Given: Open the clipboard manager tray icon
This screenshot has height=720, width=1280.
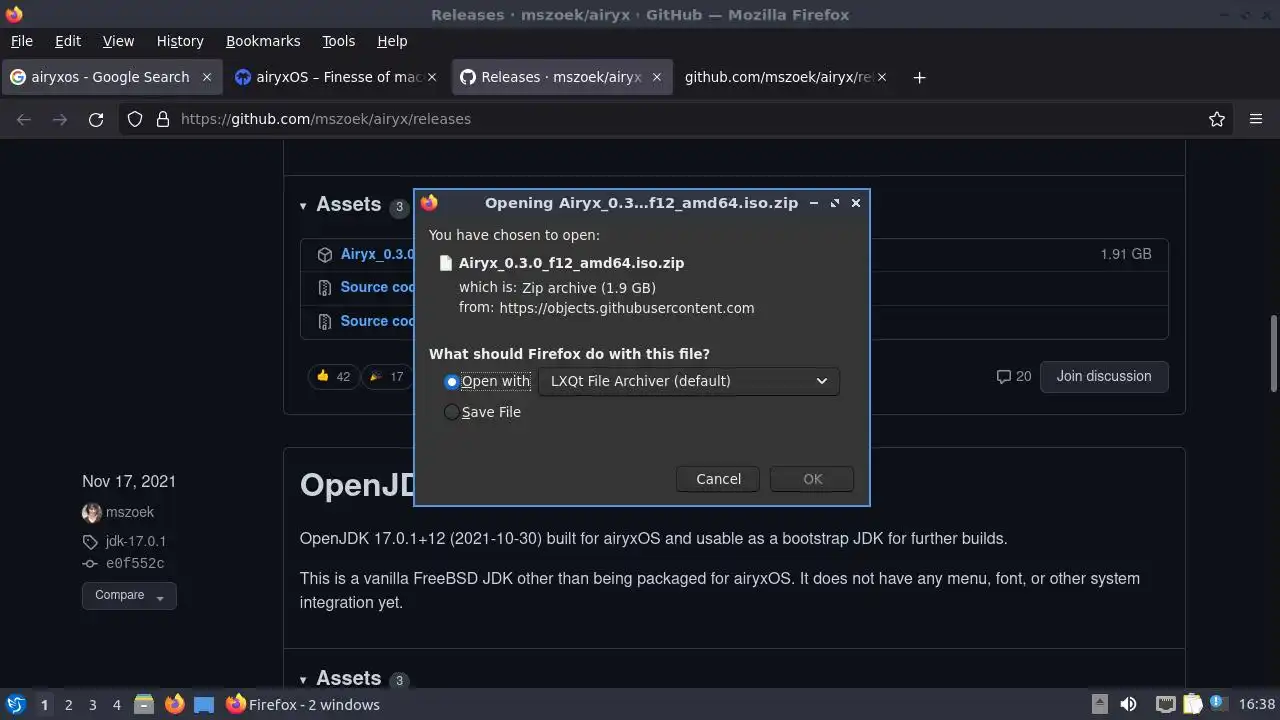Looking at the screenshot, I should coord(1192,704).
